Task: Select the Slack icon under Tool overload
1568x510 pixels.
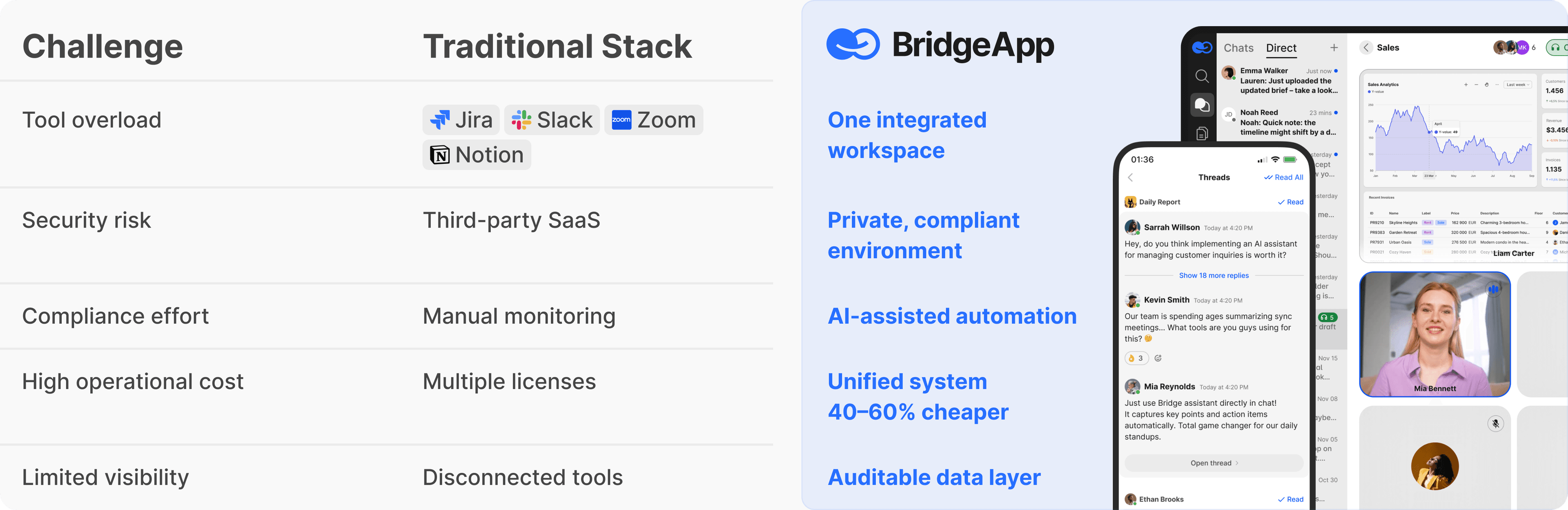Action: coord(522,119)
